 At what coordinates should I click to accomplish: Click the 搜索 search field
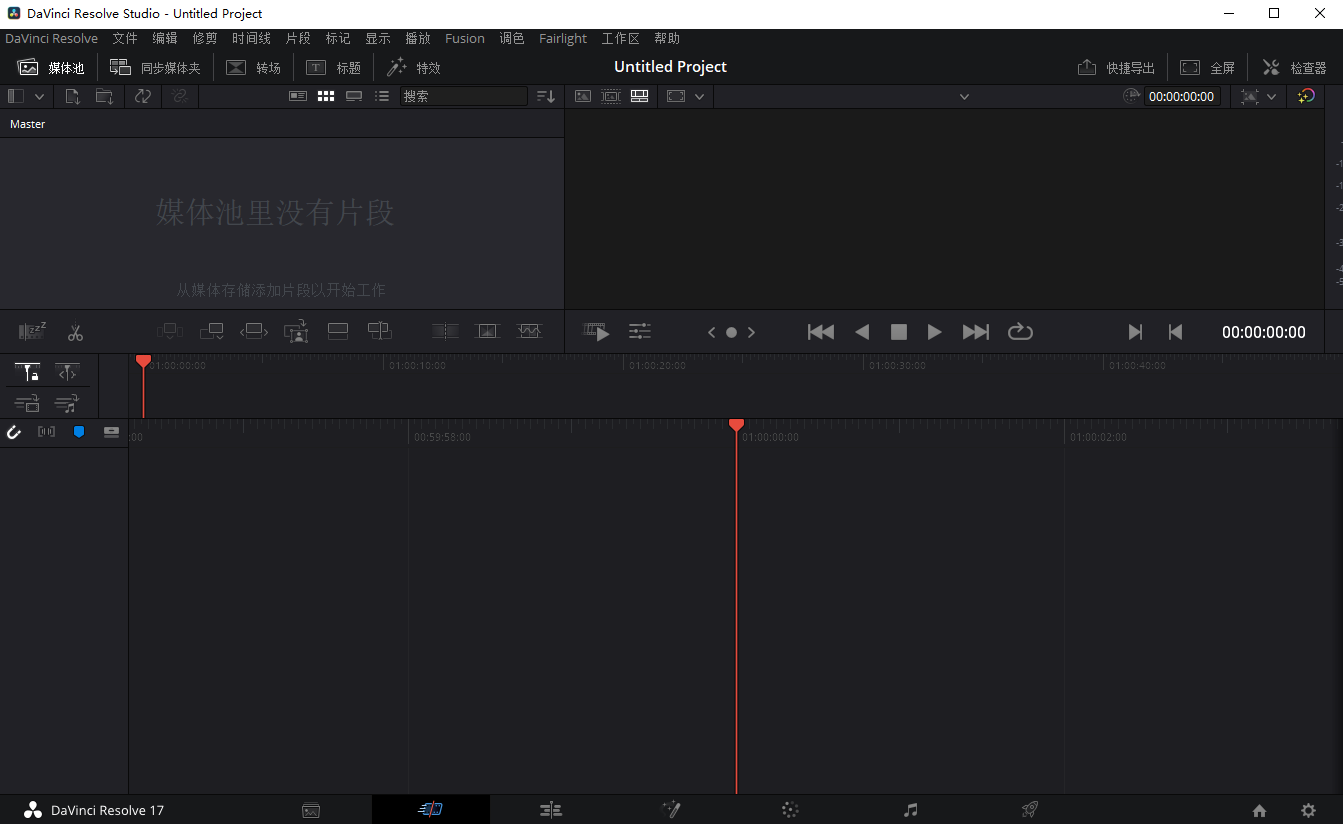tap(463, 96)
